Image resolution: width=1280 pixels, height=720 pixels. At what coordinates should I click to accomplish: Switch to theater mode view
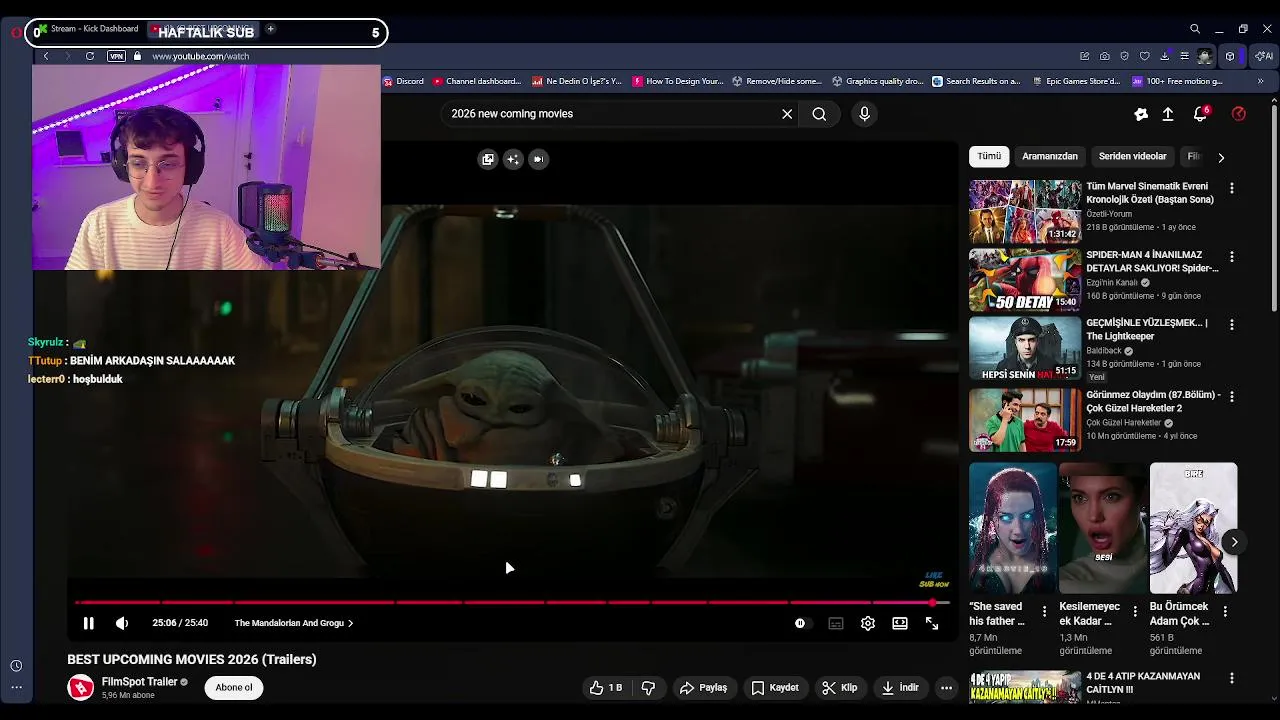click(900, 623)
